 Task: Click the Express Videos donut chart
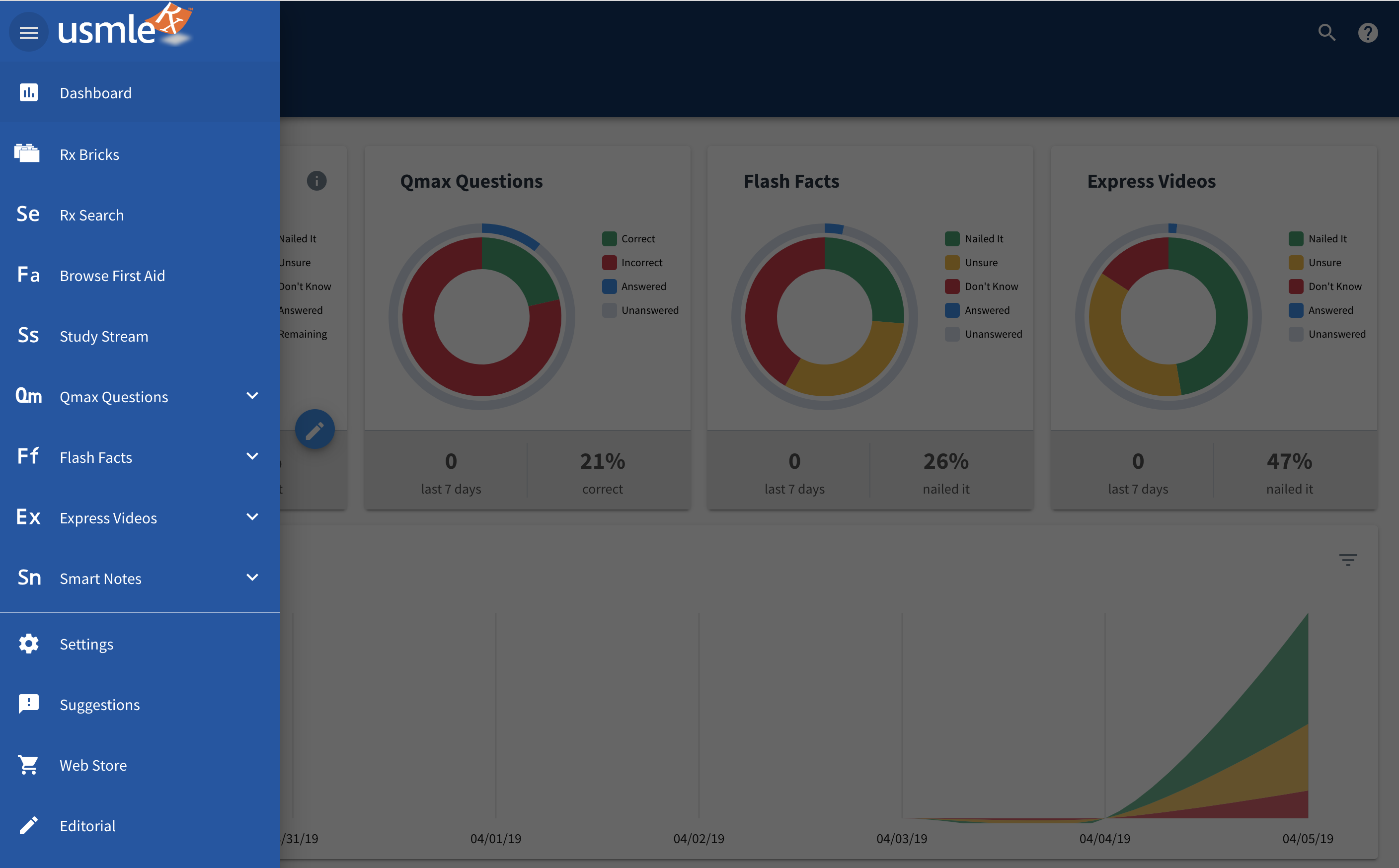(x=1168, y=316)
